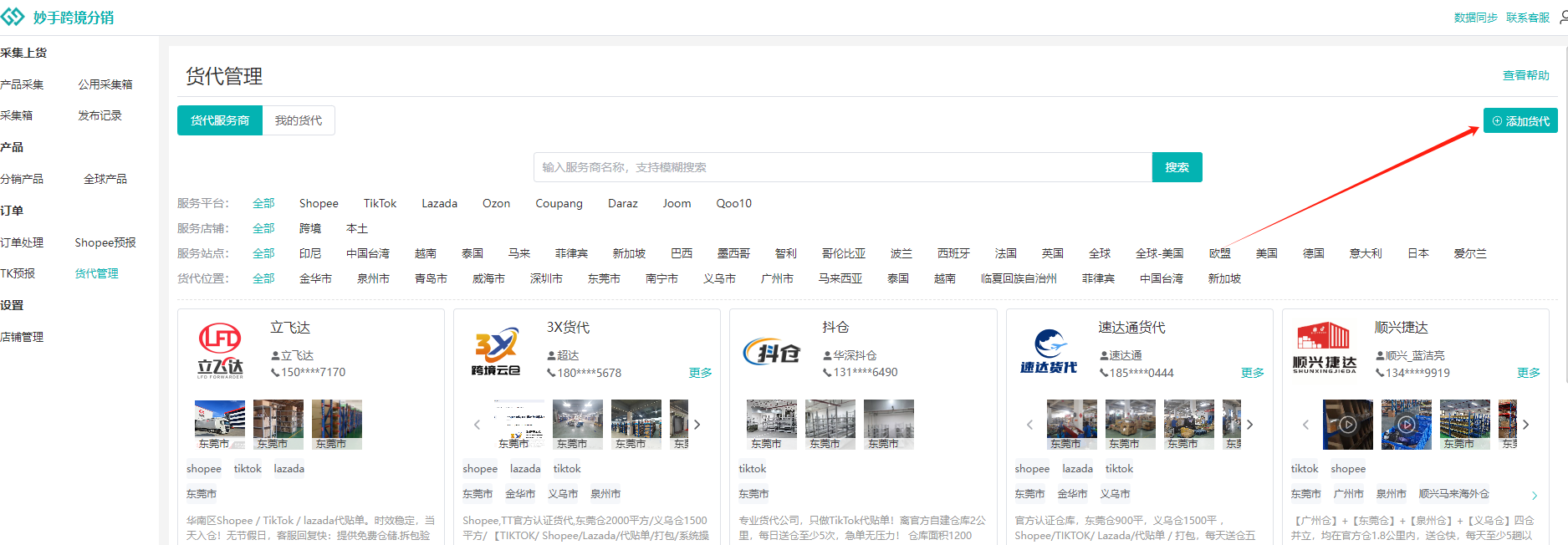
Task: Open 采集箱 in sidebar
Action: pyautogui.click(x=17, y=115)
